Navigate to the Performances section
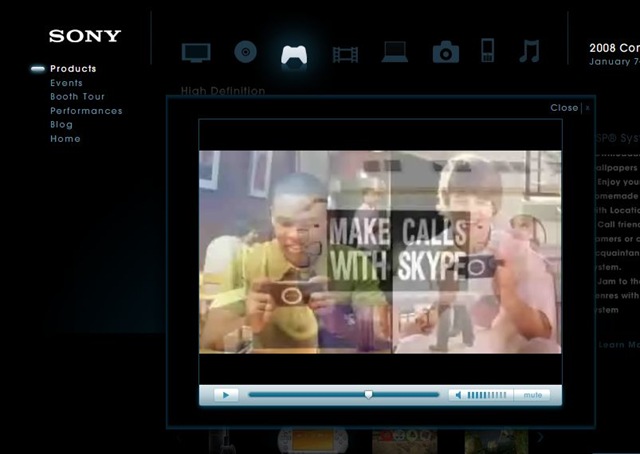The image size is (640, 454). (x=86, y=111)
